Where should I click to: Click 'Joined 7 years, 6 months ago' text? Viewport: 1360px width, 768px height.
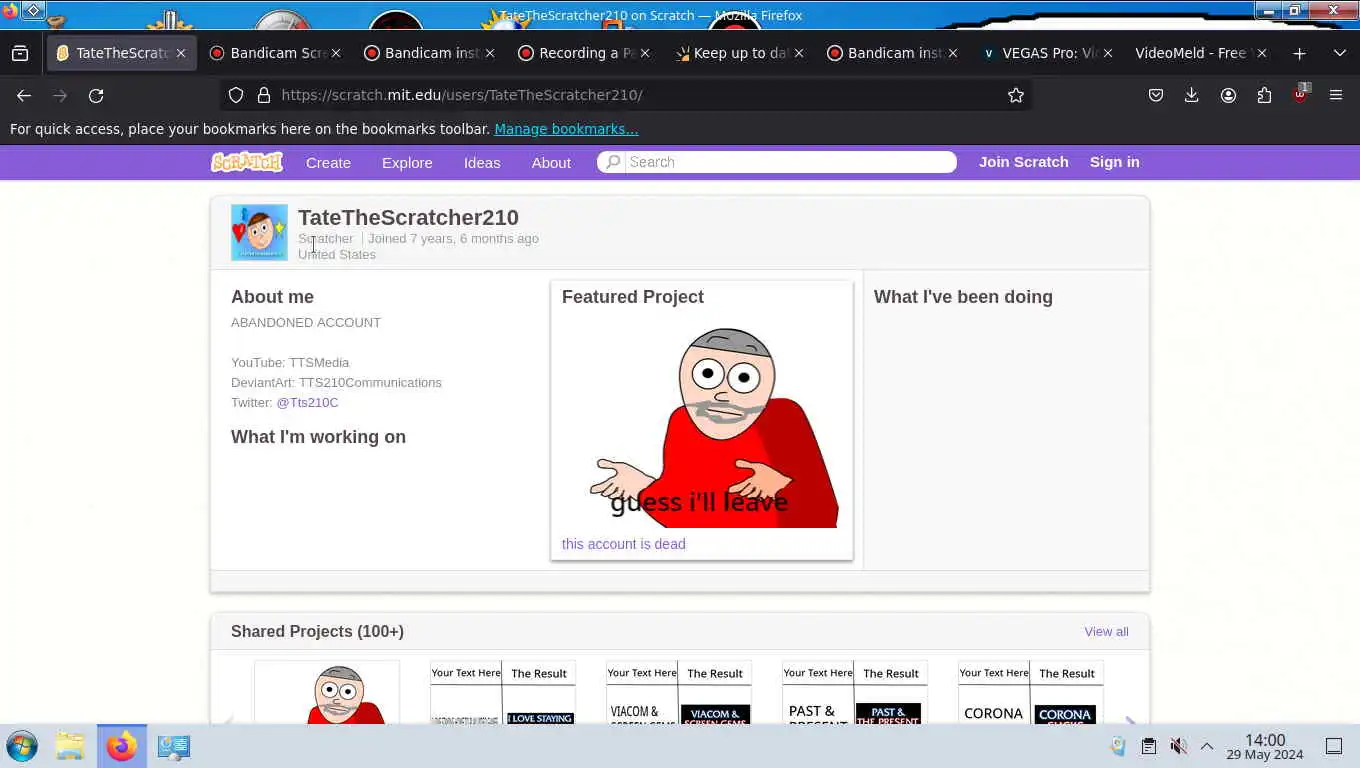click(x=453, y=238)
